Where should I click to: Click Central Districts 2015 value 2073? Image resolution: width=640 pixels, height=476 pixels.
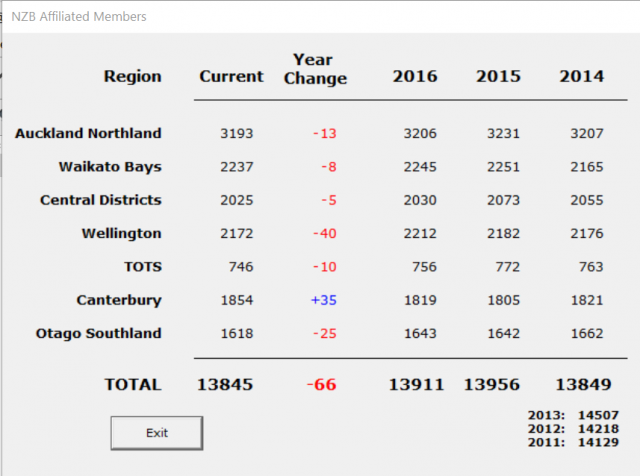click(503, 200)
